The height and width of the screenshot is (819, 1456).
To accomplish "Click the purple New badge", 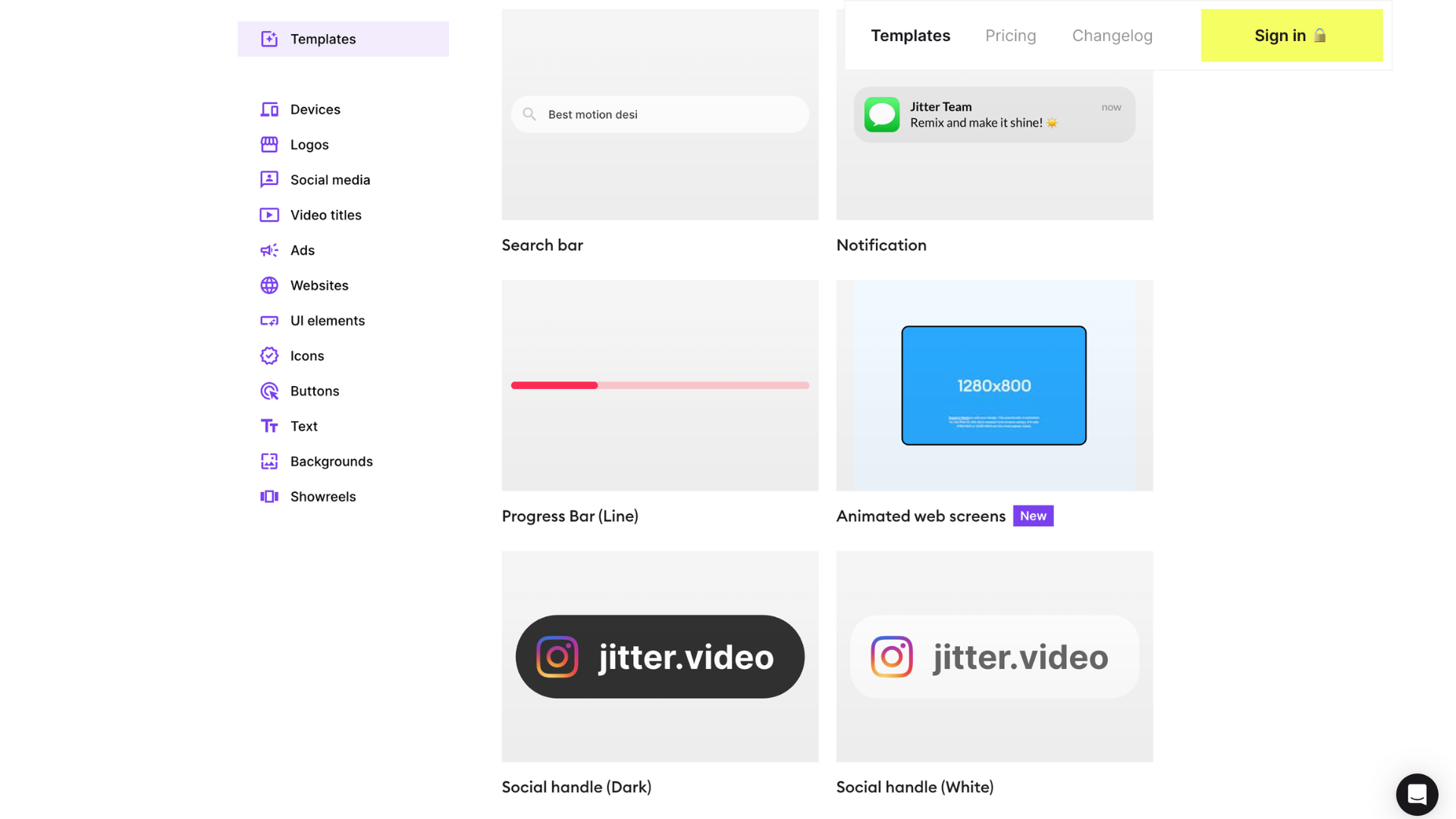I will pos(1033,516).
